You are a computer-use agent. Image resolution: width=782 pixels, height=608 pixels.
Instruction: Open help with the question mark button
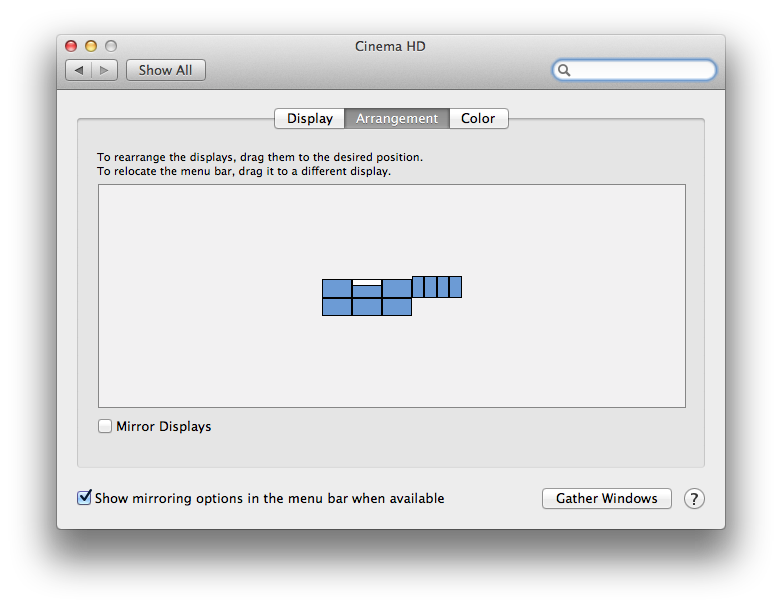[694, 498]
